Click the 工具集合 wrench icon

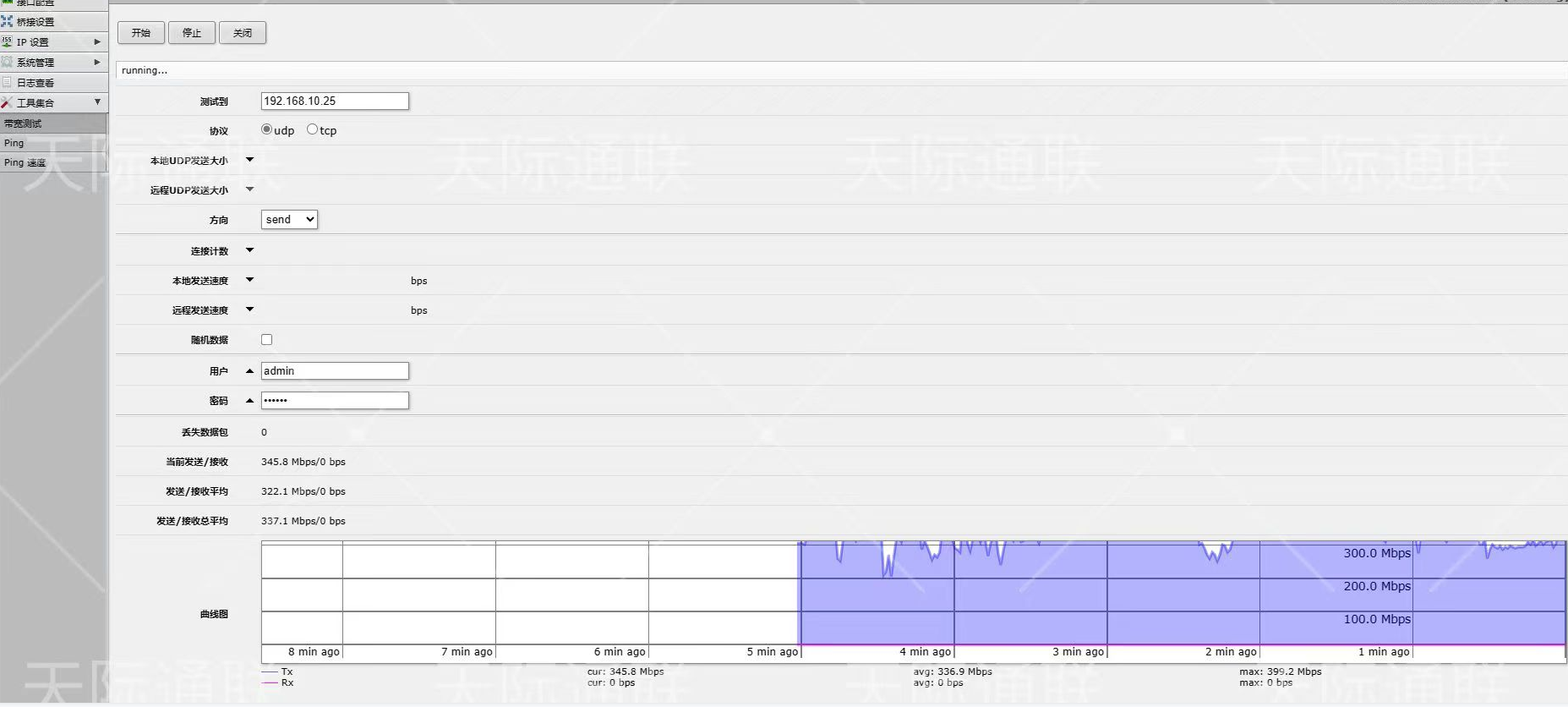point(7,102)
